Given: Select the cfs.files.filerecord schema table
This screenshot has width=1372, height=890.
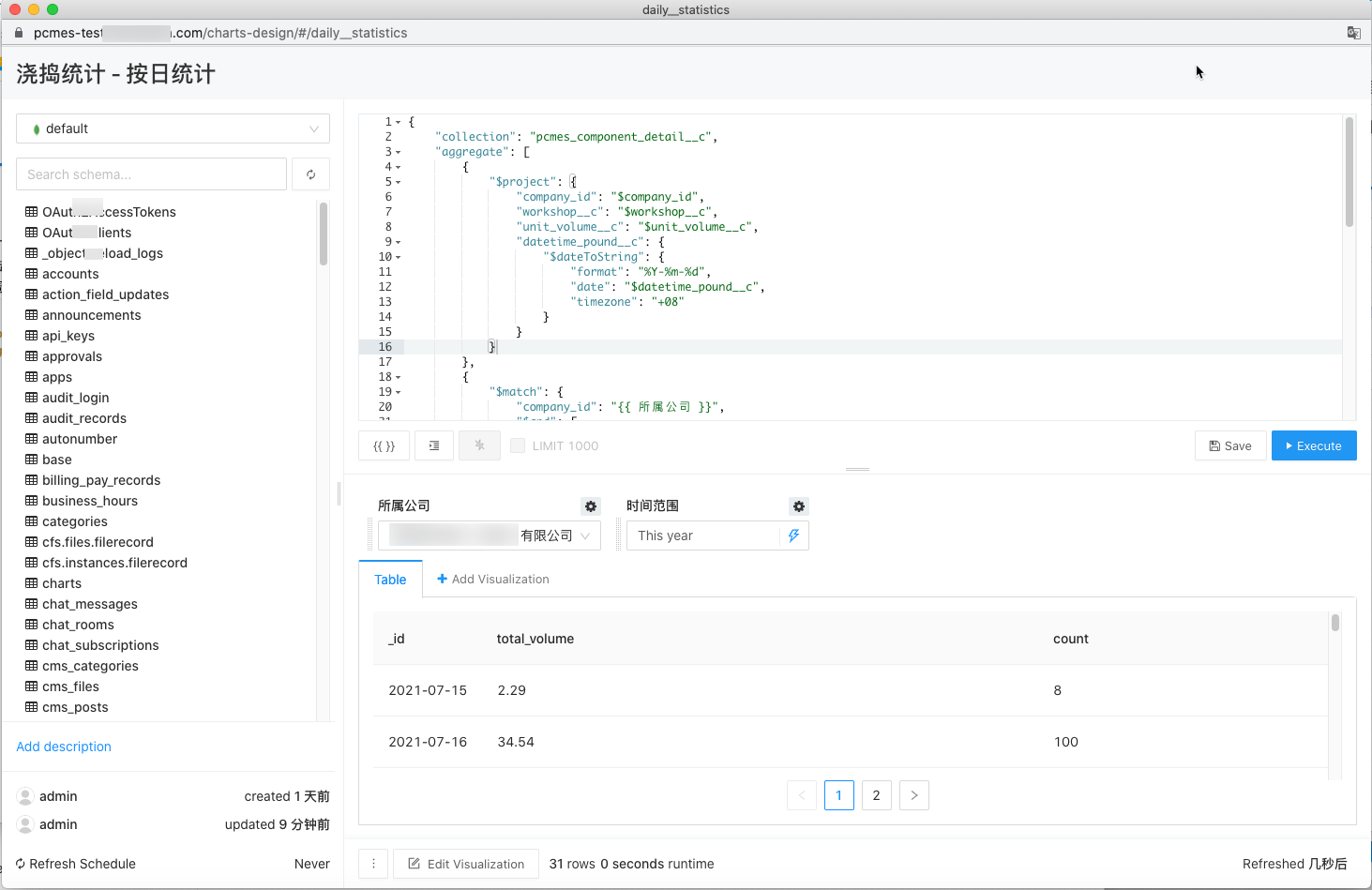Looking at the screenshot, I should click(x=98, y=542).
